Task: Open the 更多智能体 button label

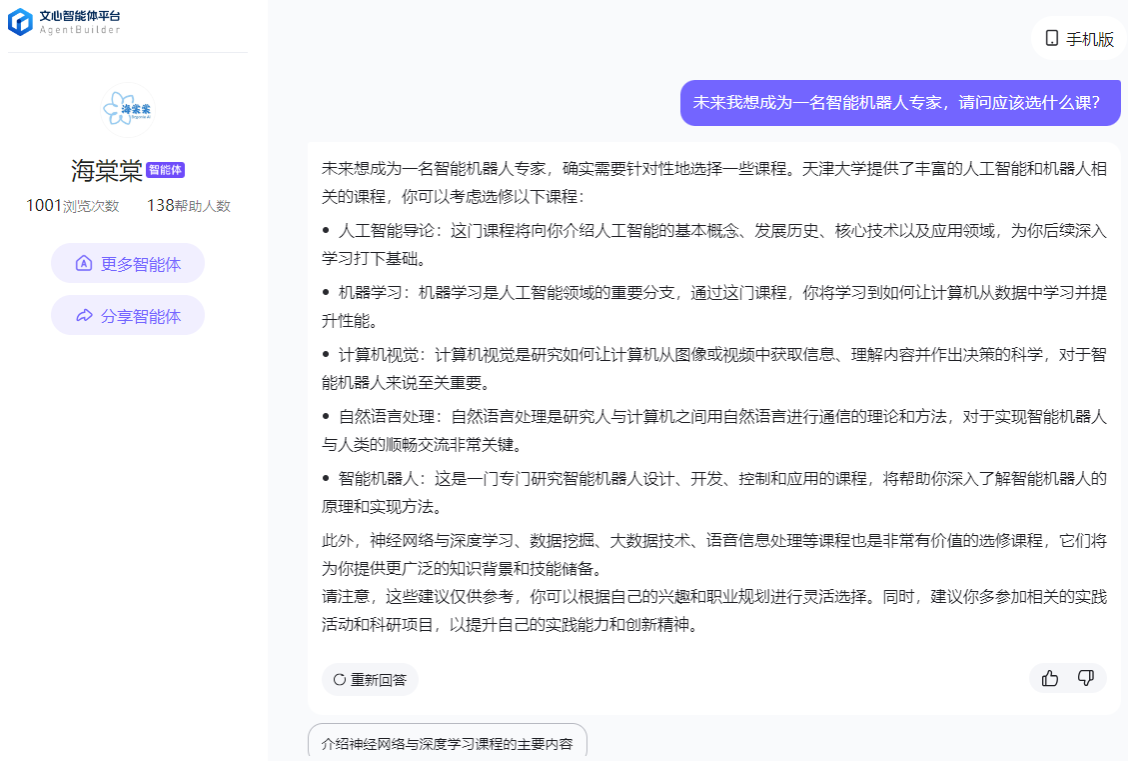Action: point(141,264)
